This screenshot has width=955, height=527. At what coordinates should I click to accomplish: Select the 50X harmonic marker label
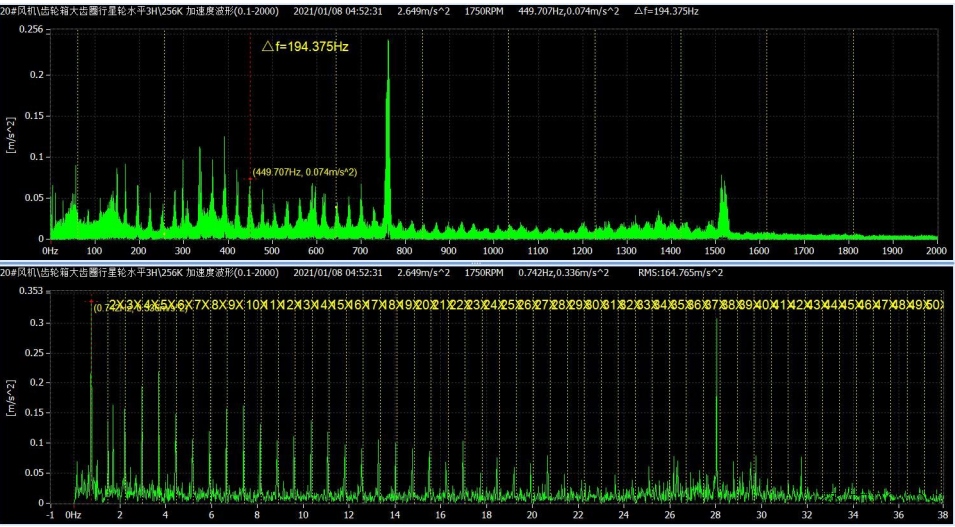[x=935, y=304]
